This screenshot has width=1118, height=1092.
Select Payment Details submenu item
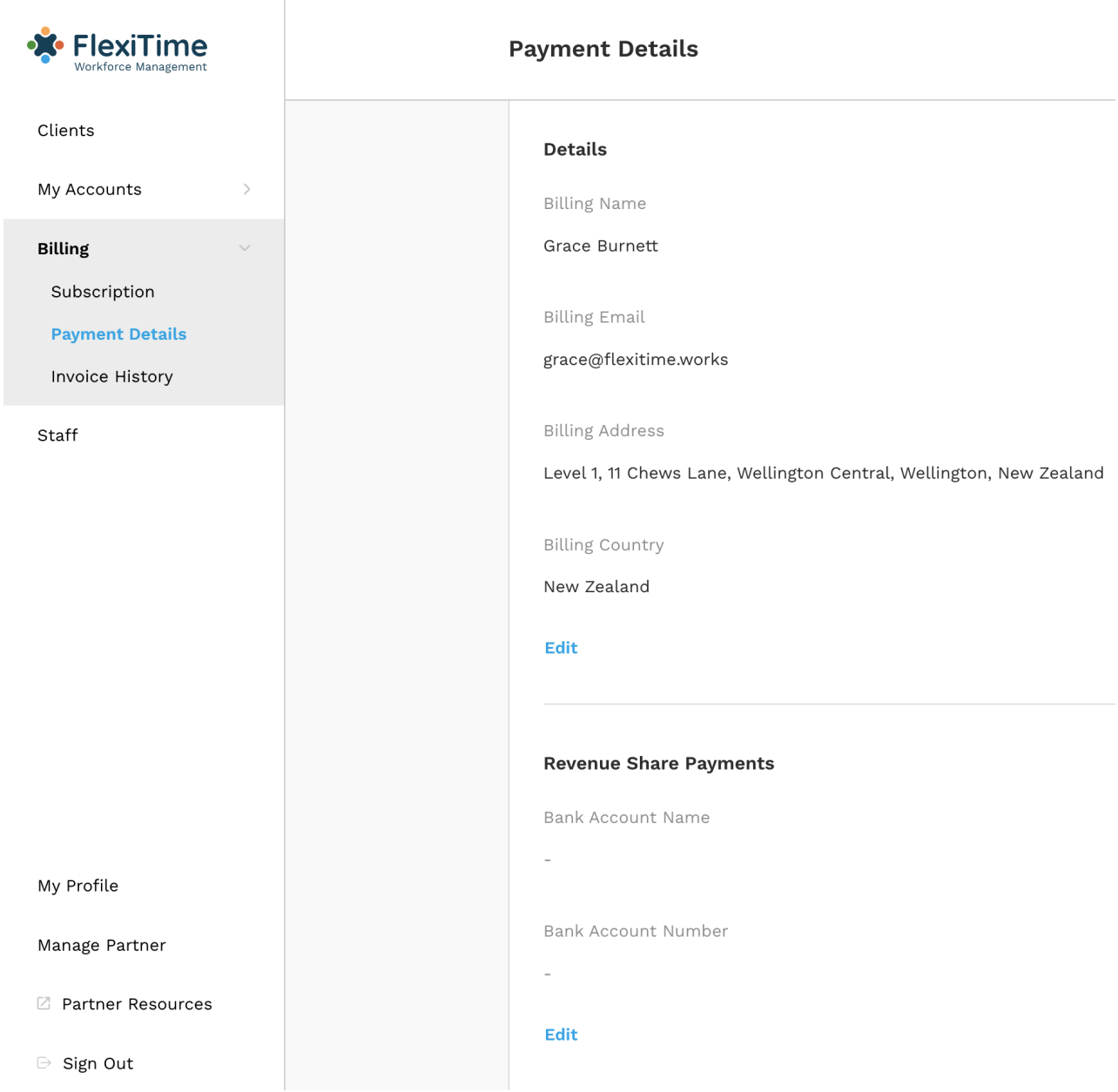(x=118, y=334)
